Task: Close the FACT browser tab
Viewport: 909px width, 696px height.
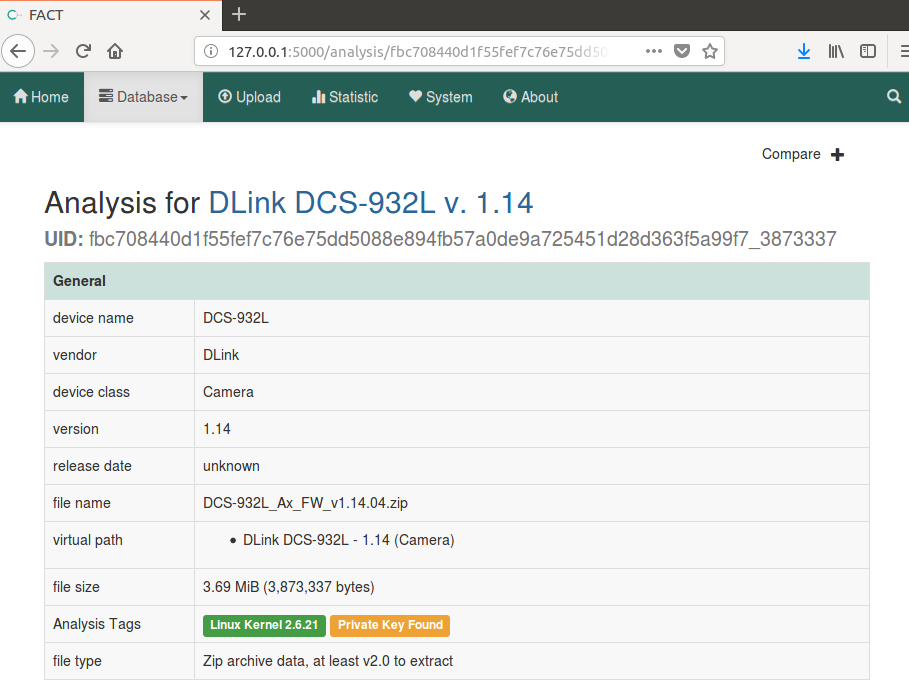Action: click(205, 15)
